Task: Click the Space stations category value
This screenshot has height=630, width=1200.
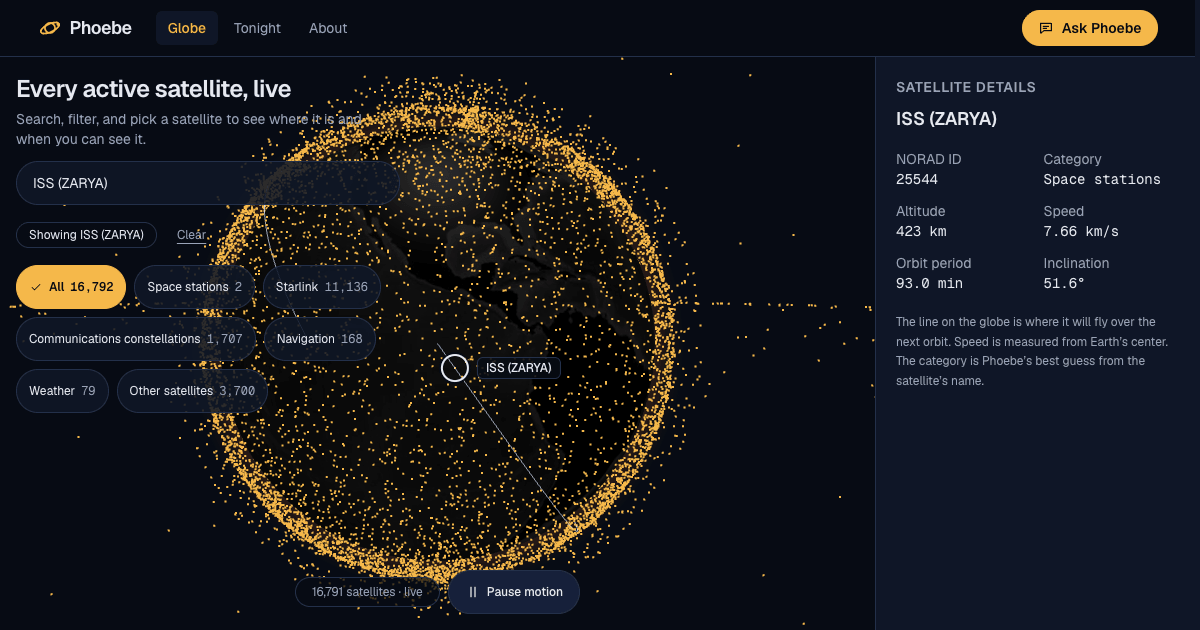Action: click(x=1102, y=180)
